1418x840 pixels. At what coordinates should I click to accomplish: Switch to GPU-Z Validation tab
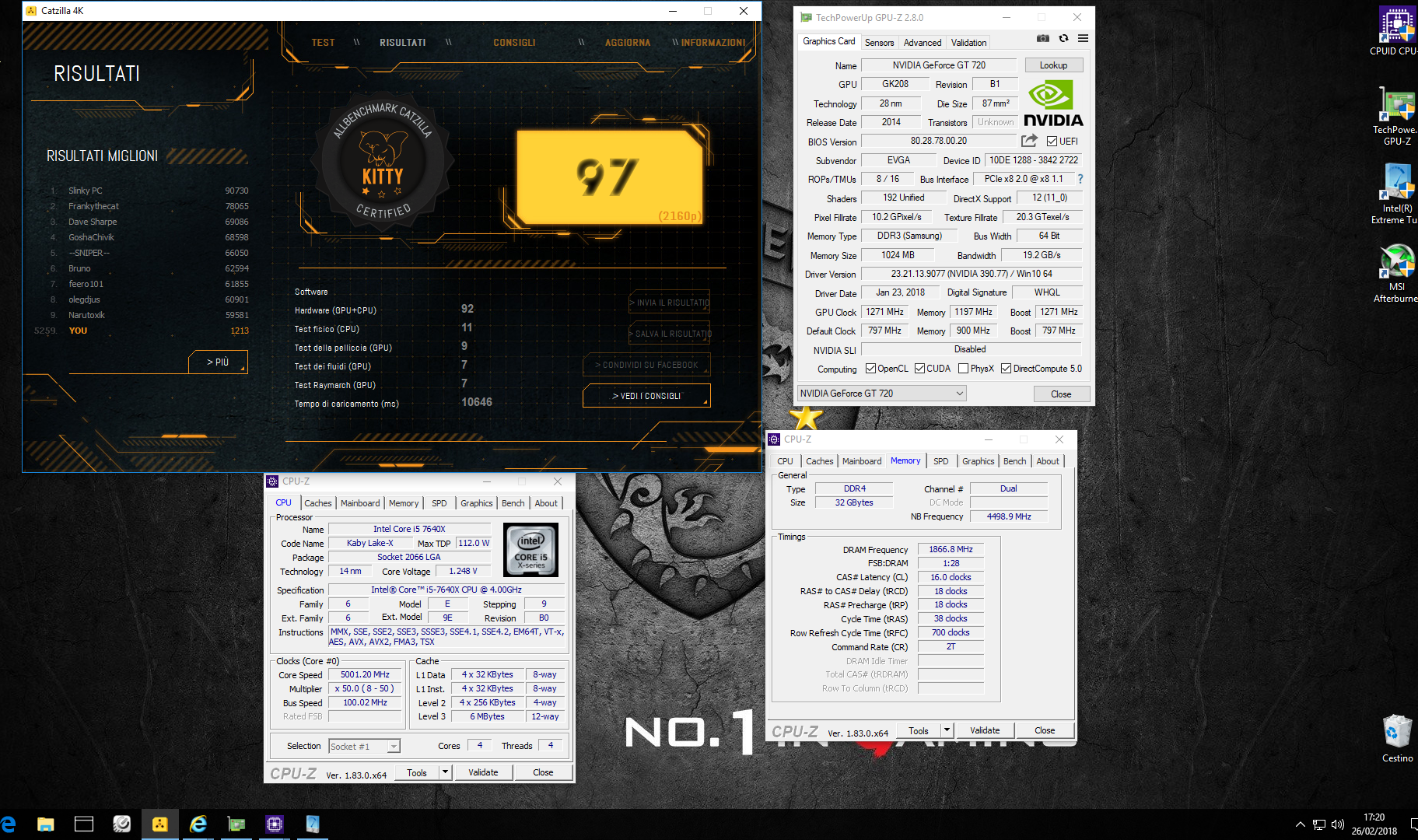click(968, 43)
